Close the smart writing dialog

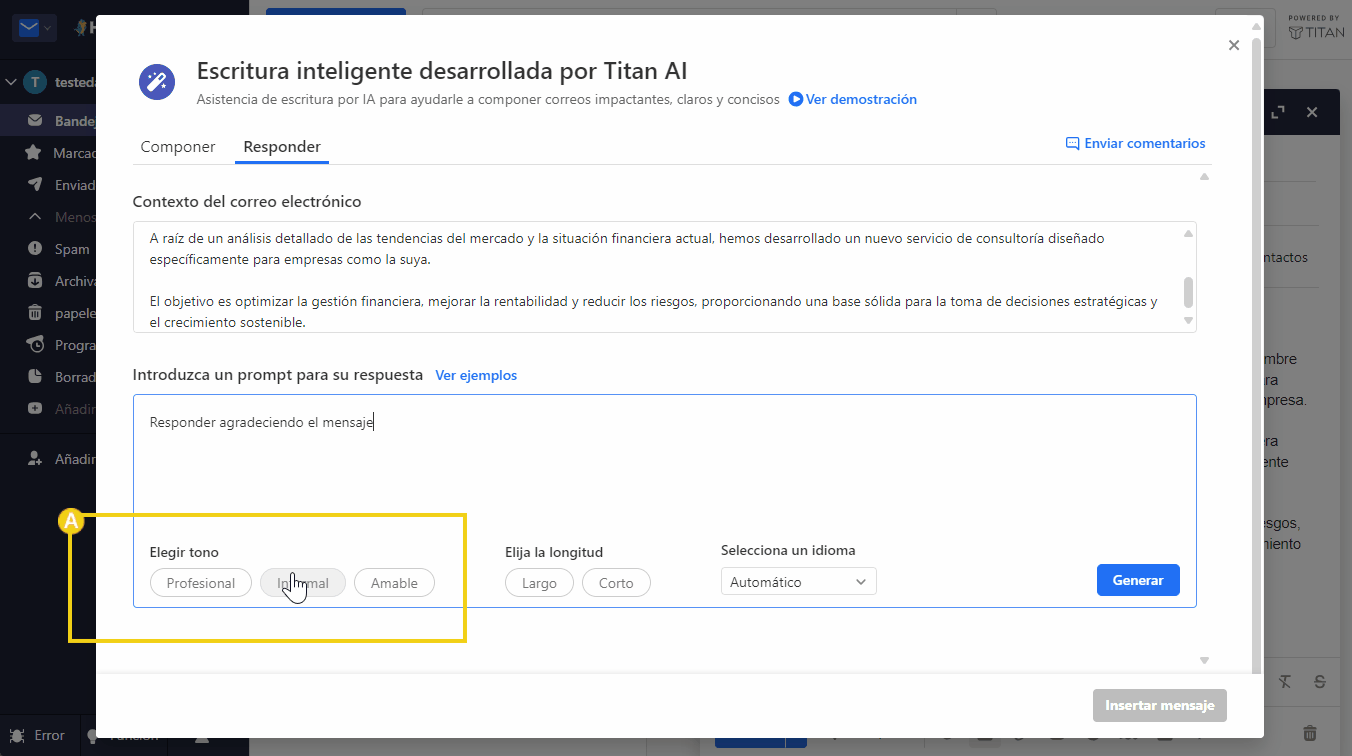(x=1234, y=45)
